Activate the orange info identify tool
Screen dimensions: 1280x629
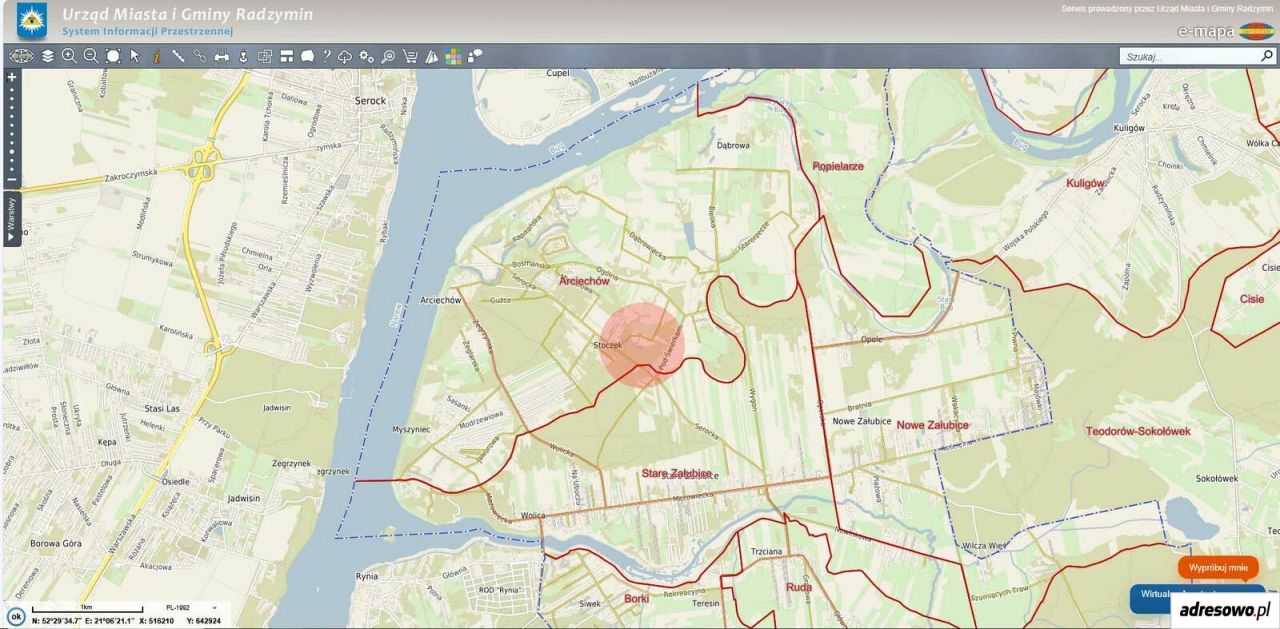[x=155, y=56]
